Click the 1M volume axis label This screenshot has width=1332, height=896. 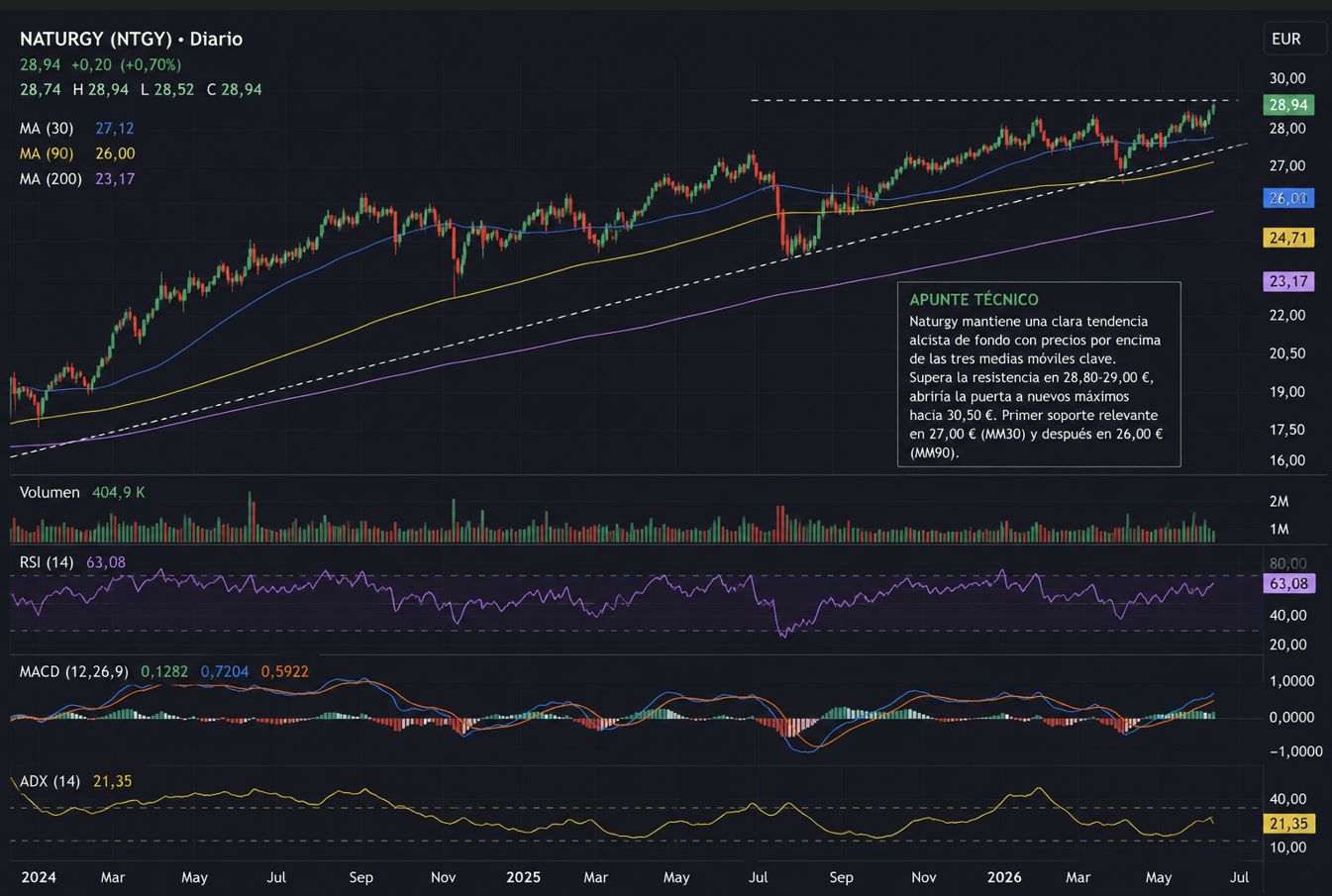click(1279, 529)
